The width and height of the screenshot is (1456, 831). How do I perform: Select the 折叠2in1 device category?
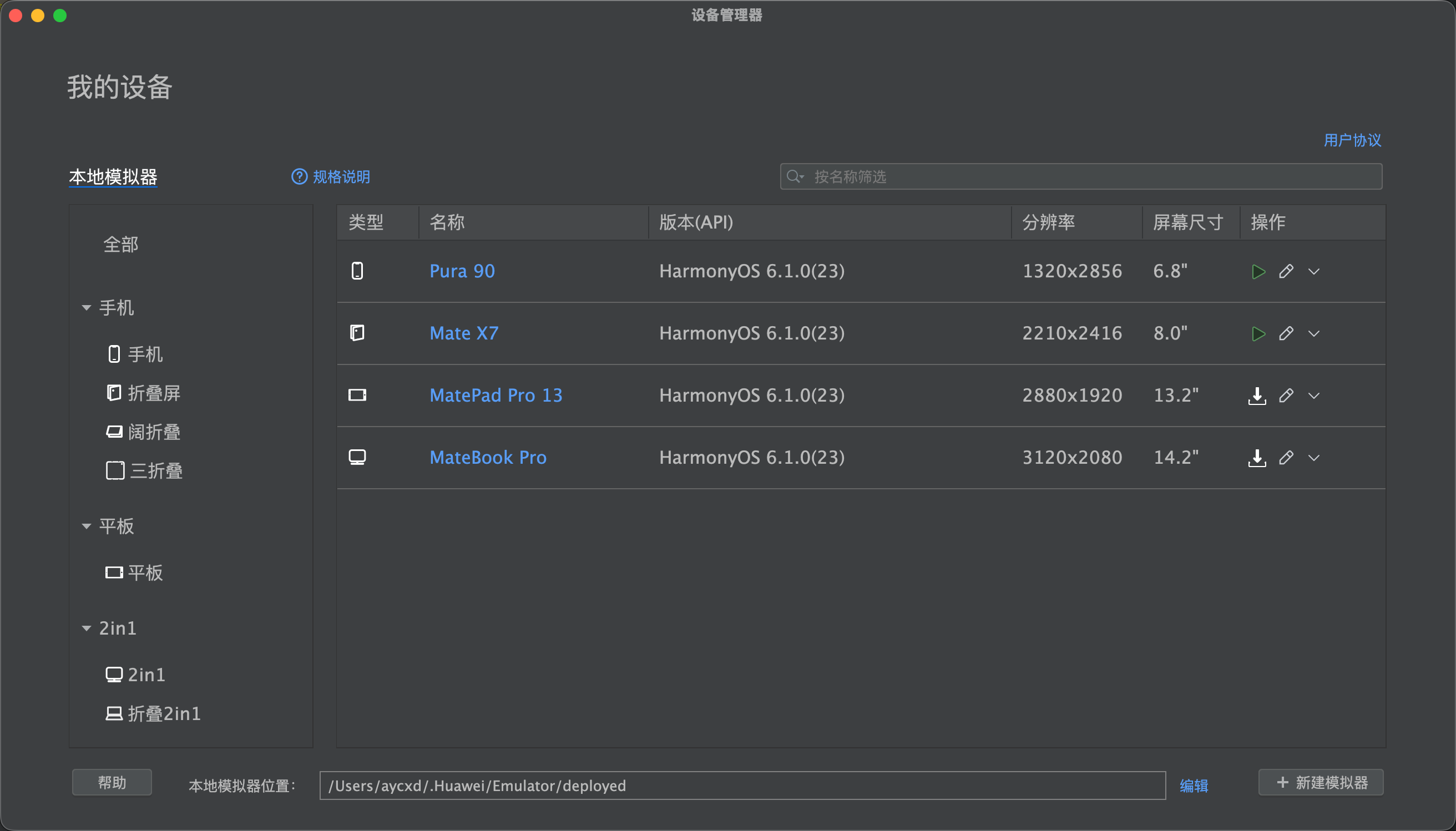point(154,714)
